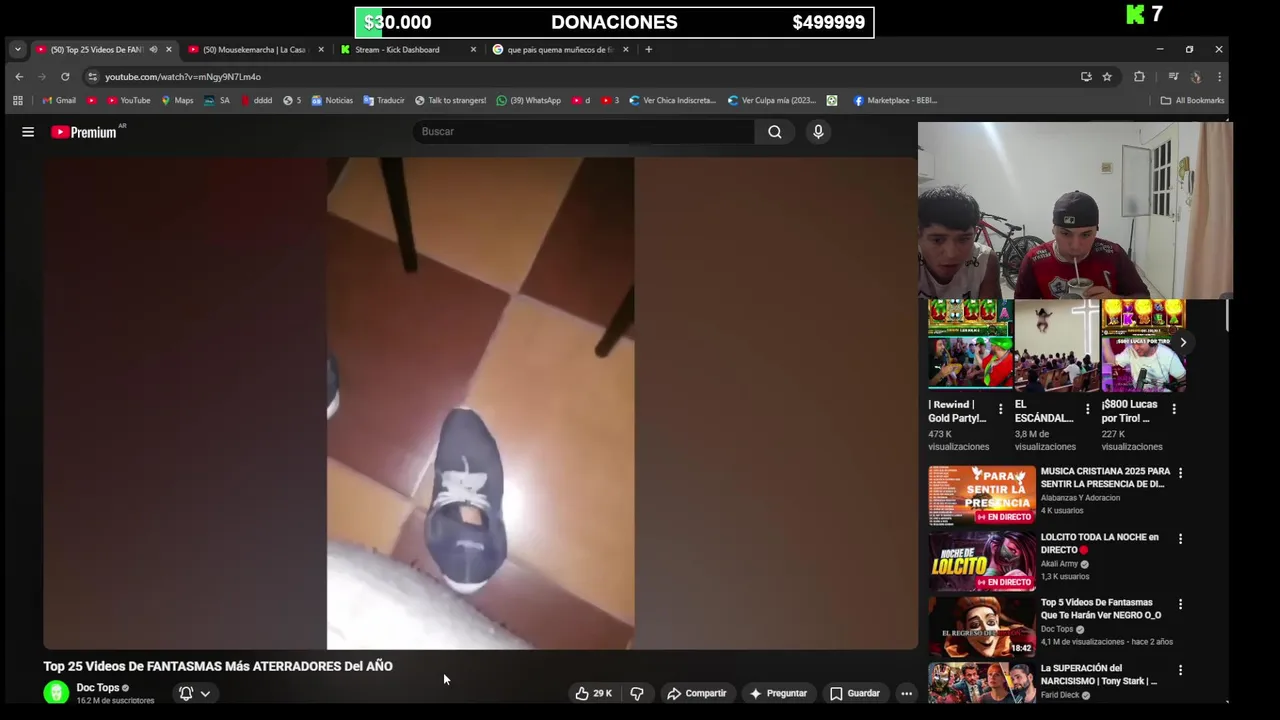1280x720 pixels.
Task: View site information icon in address bar
Action: click(x=92, y=77)
